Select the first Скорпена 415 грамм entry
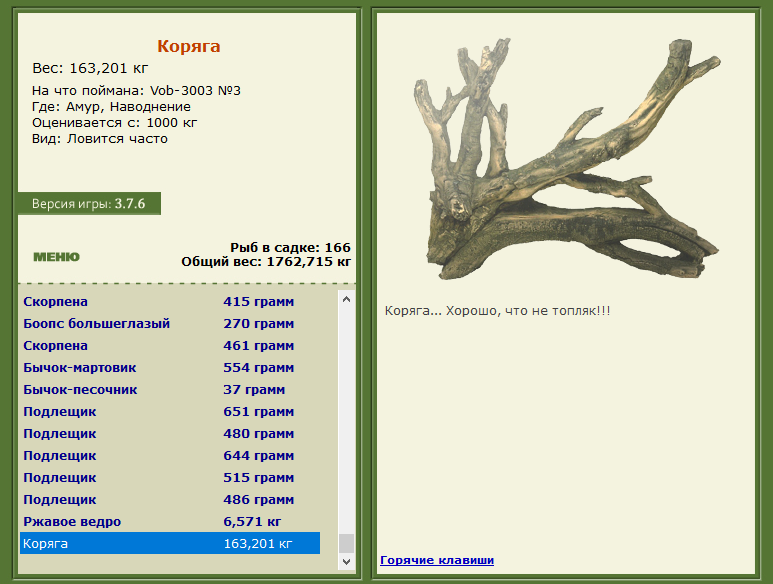Viewport: 773px width, 584px height. (x=170, y=302)
